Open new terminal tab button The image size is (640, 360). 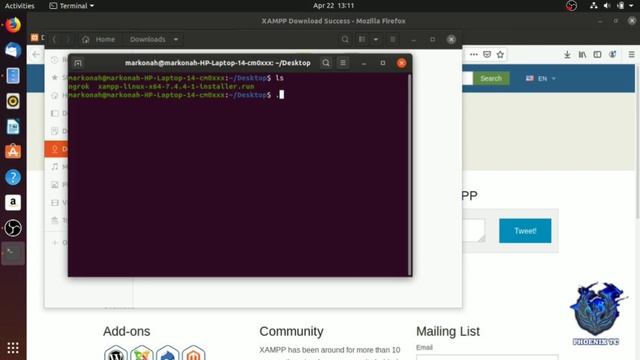click(x=78, y=63)
